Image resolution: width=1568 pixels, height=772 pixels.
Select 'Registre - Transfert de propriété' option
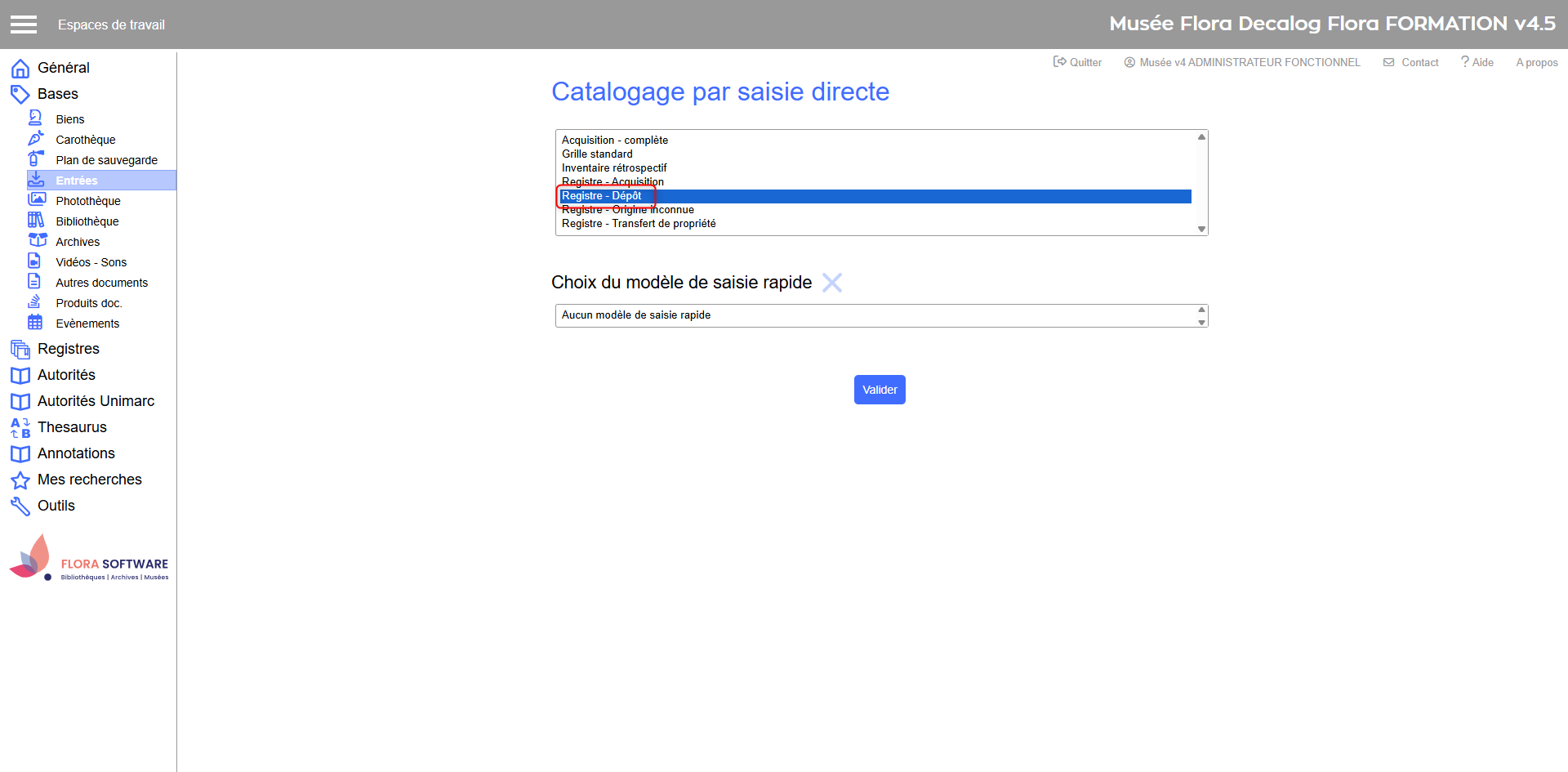pyautogui.click(x=639, y=224)
